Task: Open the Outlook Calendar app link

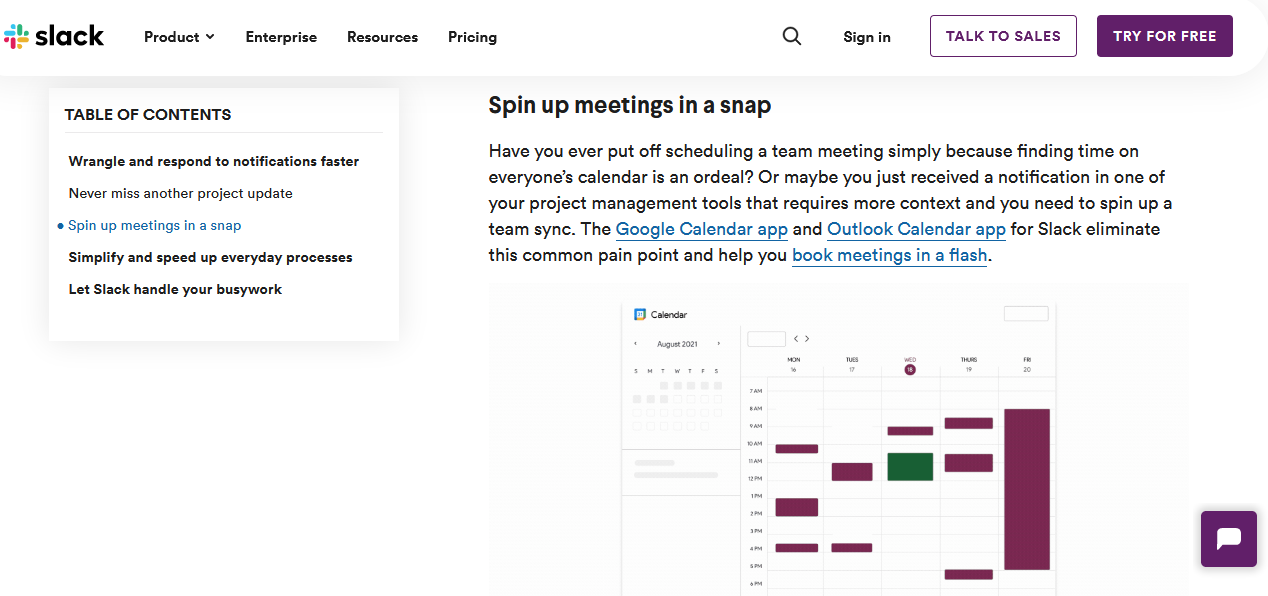Action: pos(916,229)
